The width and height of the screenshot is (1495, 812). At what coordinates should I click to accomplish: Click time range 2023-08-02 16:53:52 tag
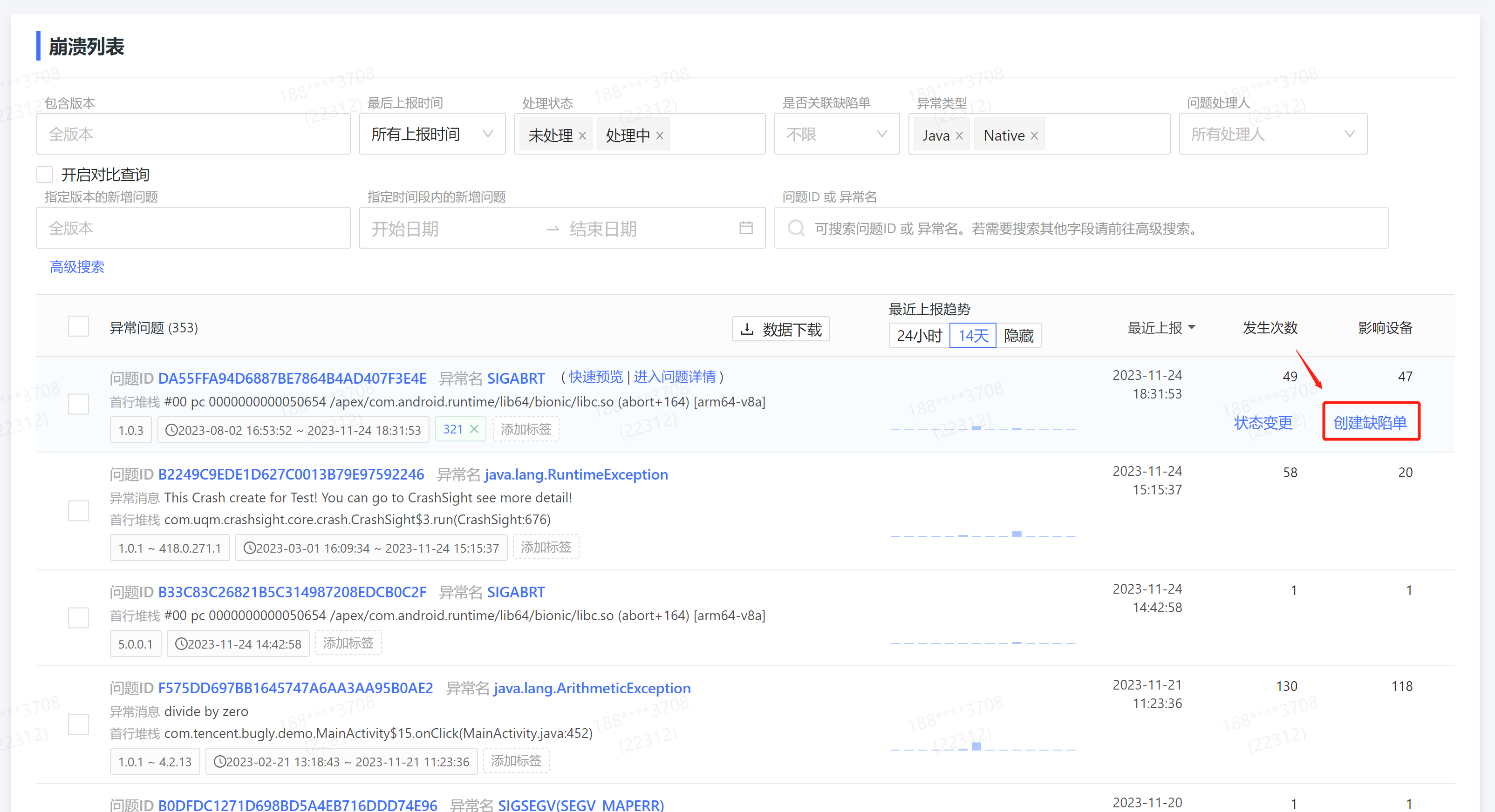(x=293, y=430)
